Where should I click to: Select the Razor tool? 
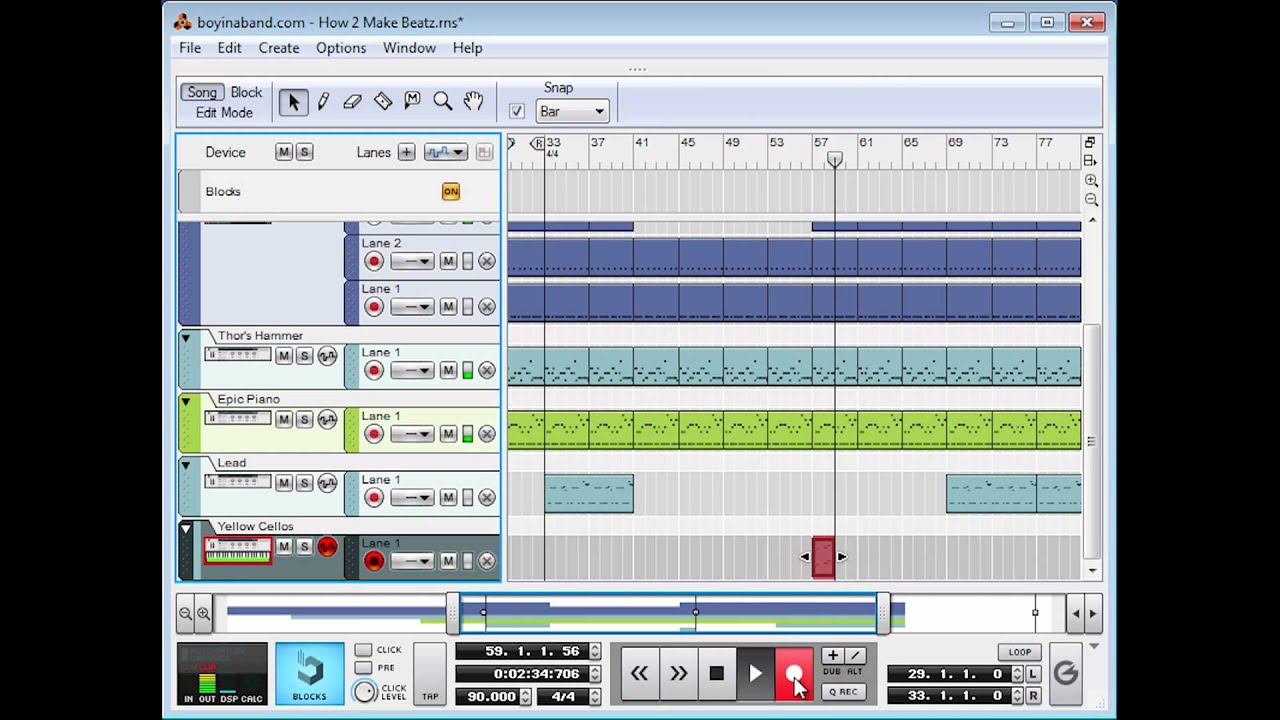[383, 101]
